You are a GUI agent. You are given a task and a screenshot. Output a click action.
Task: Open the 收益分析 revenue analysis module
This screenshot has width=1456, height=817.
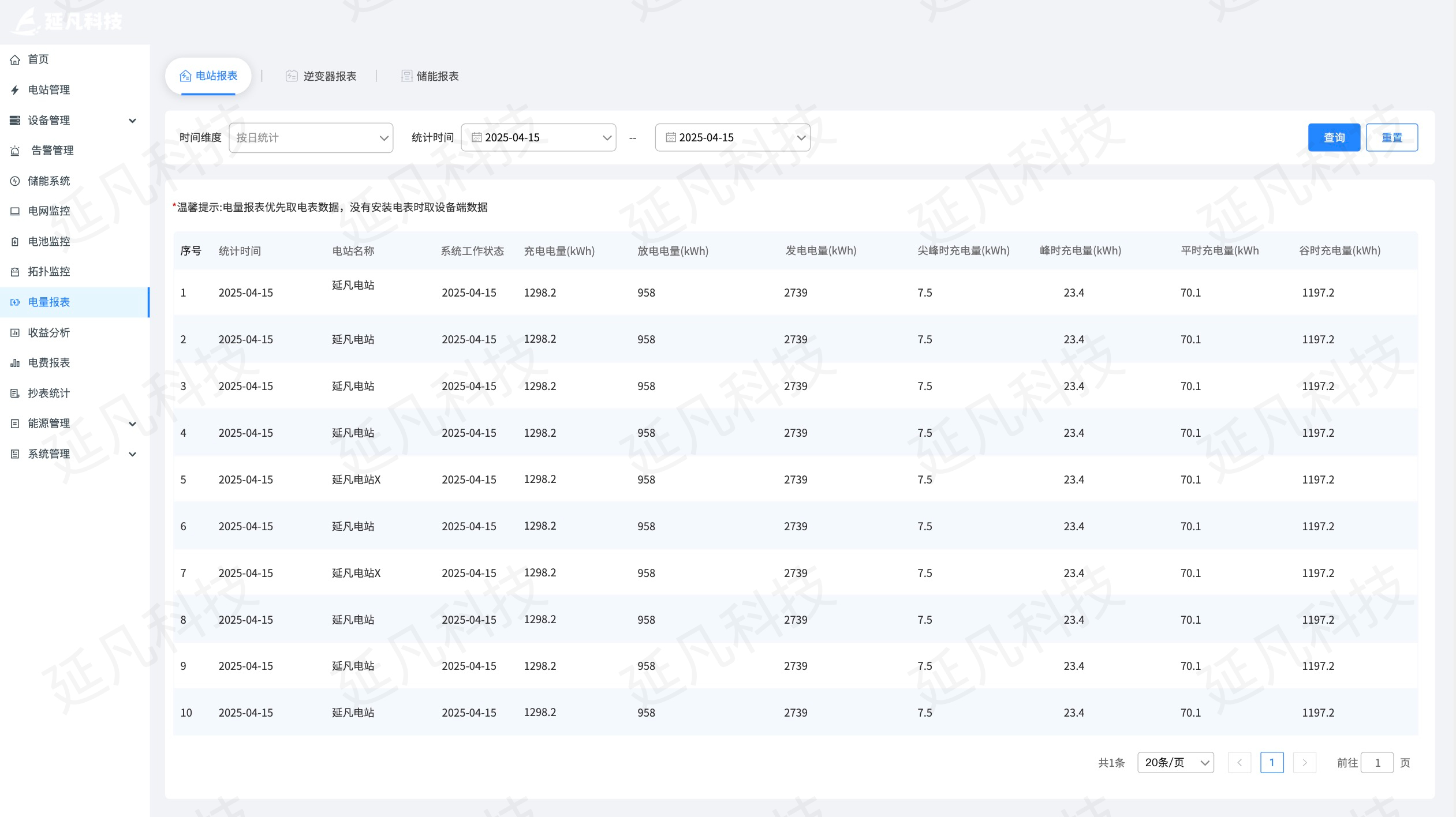coord(16,332)
